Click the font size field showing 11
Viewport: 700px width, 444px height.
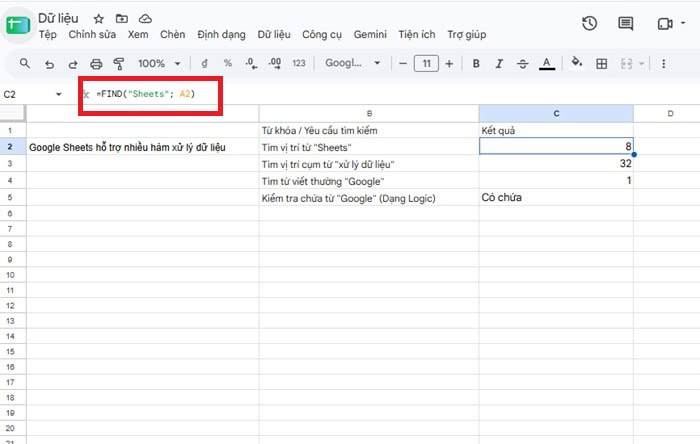426,63
